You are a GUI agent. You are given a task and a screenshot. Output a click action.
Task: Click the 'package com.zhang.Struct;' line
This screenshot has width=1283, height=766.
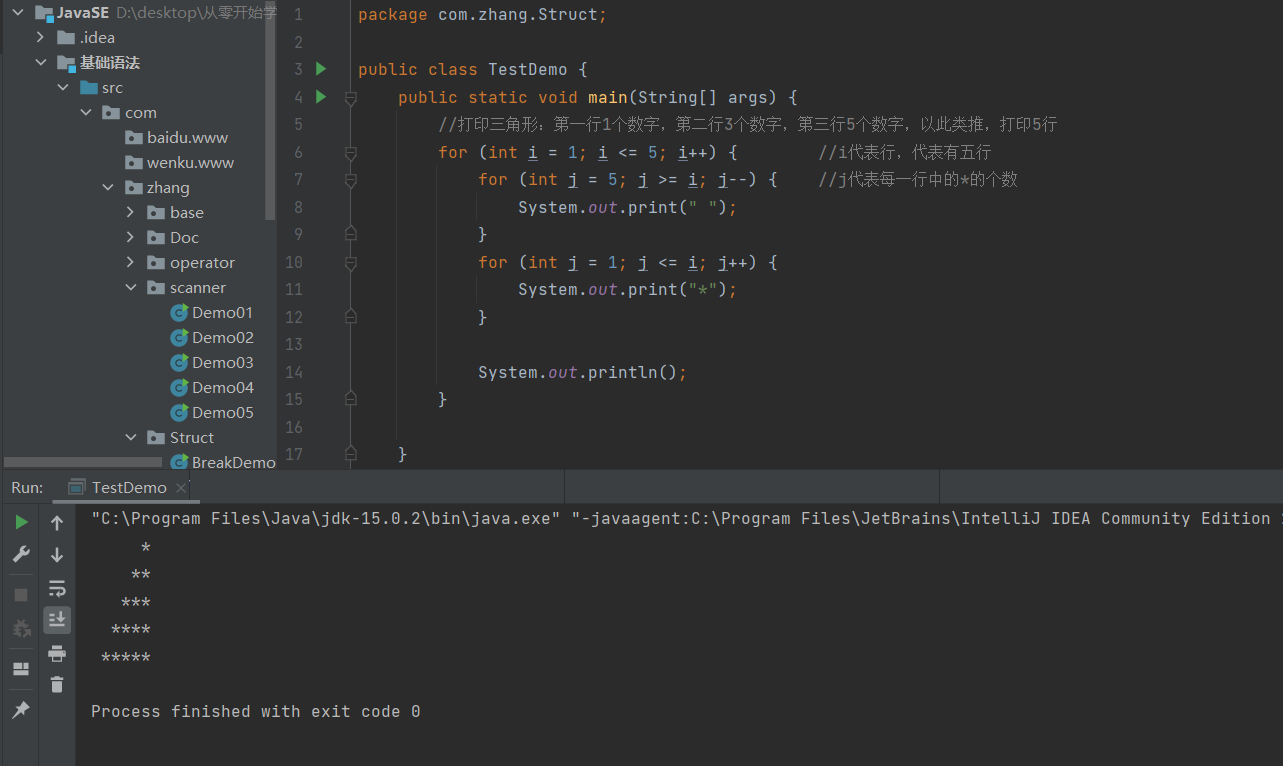click(482, 15)
